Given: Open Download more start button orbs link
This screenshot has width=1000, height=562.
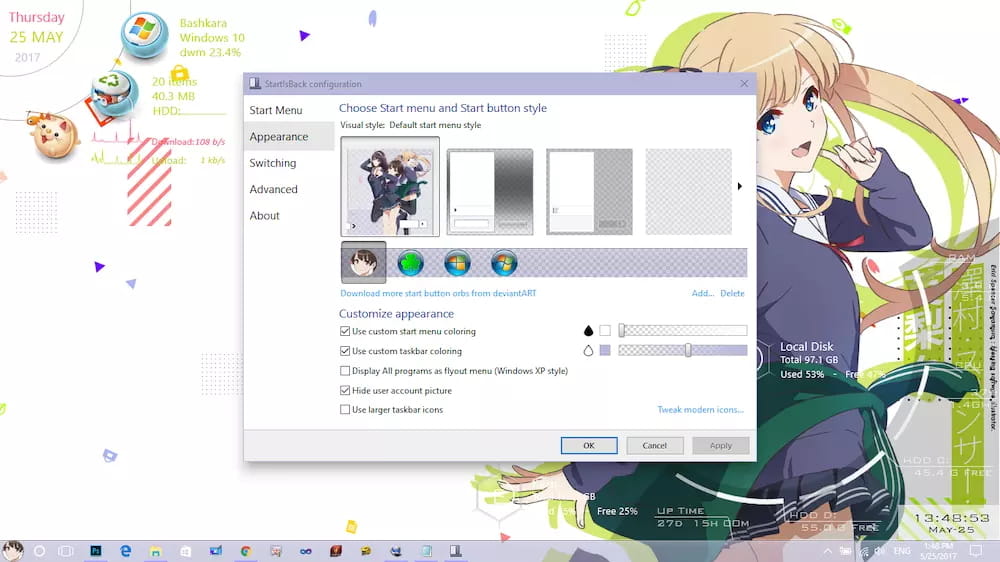Looking at the screenshot, I should [438, 293].
